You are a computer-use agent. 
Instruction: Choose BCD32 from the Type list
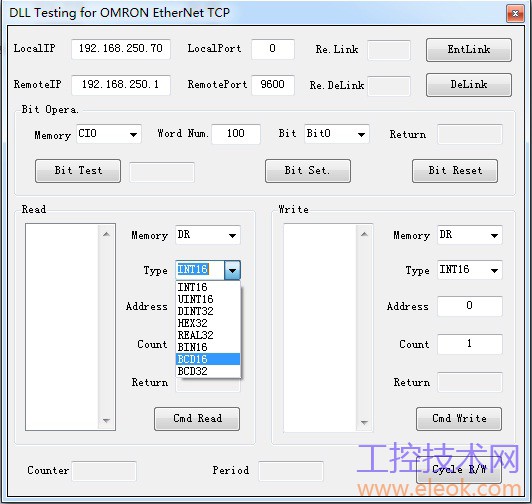[208, 371]
